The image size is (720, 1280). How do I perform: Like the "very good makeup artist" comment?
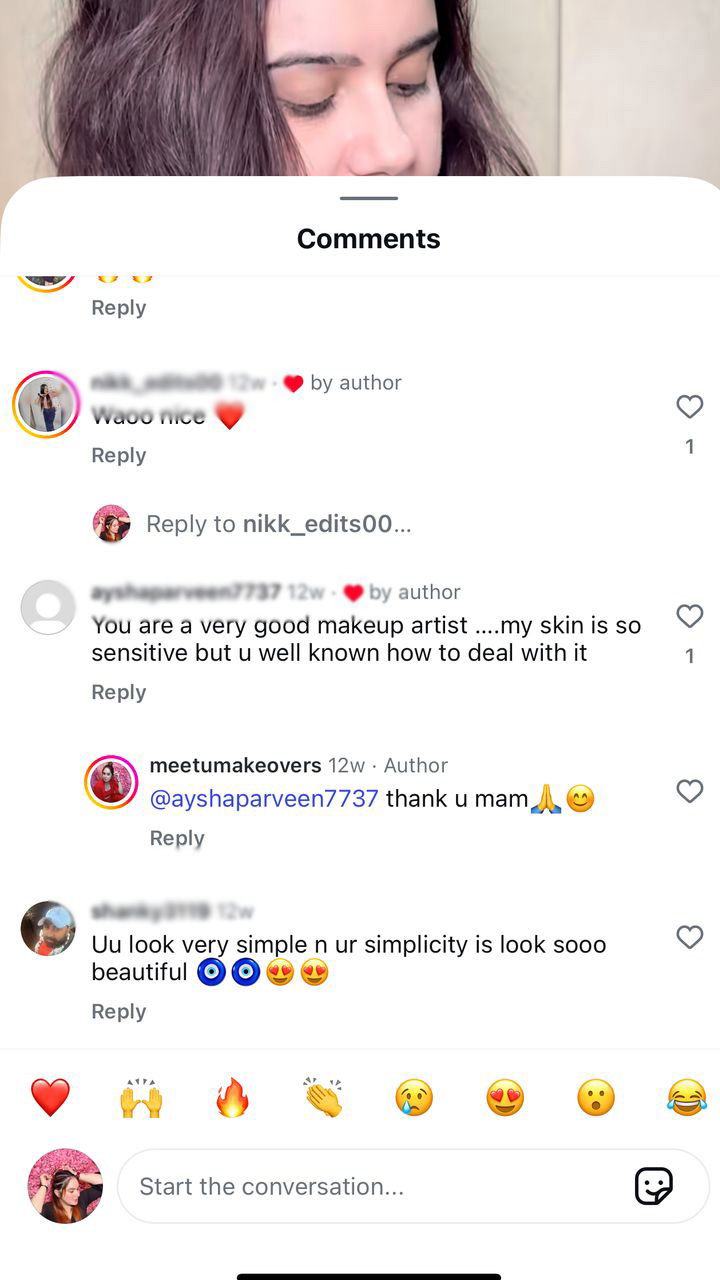[689, 617]
